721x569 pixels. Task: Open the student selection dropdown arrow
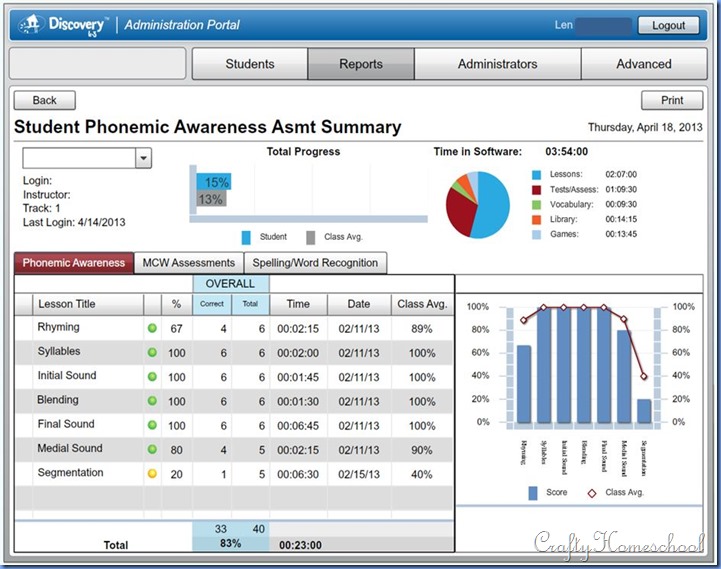pos(142,159)
